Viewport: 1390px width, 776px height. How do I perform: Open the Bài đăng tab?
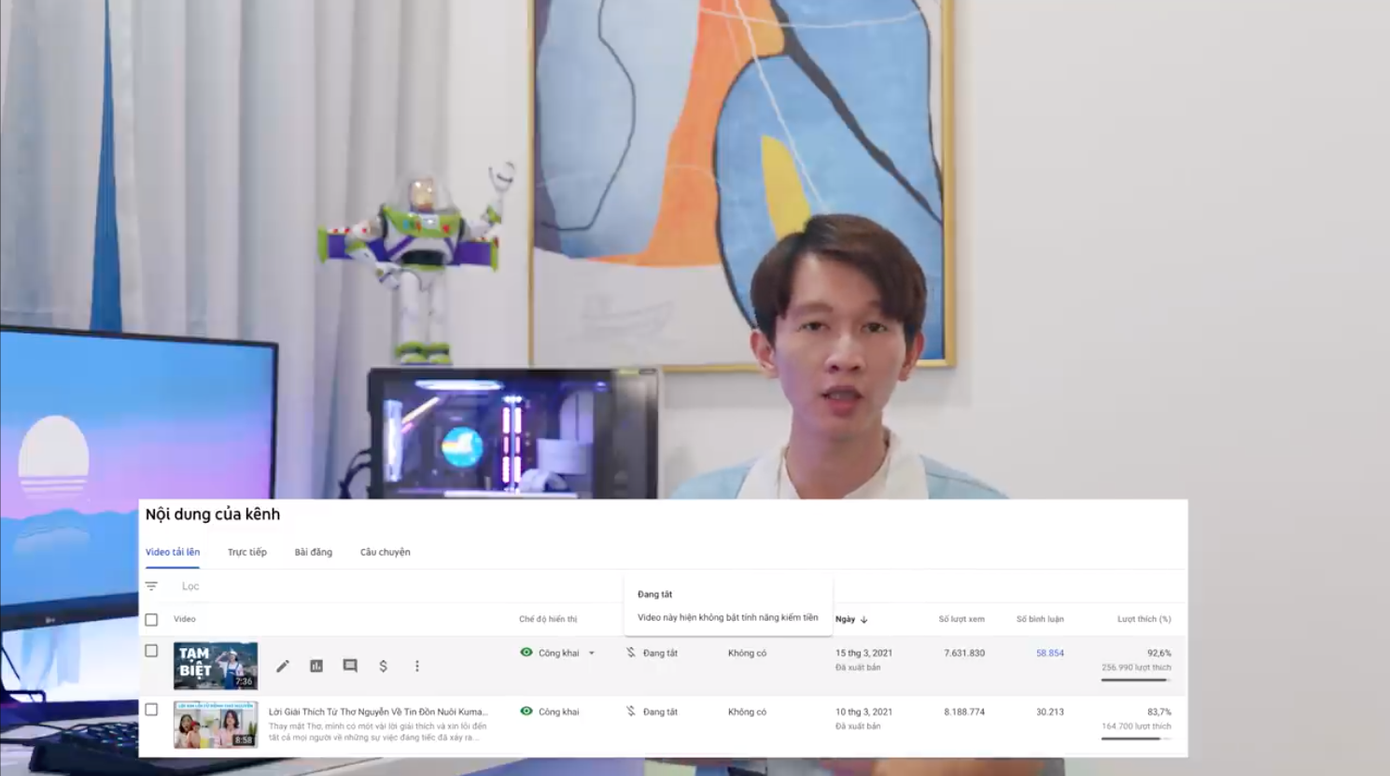tap(313, 552)
